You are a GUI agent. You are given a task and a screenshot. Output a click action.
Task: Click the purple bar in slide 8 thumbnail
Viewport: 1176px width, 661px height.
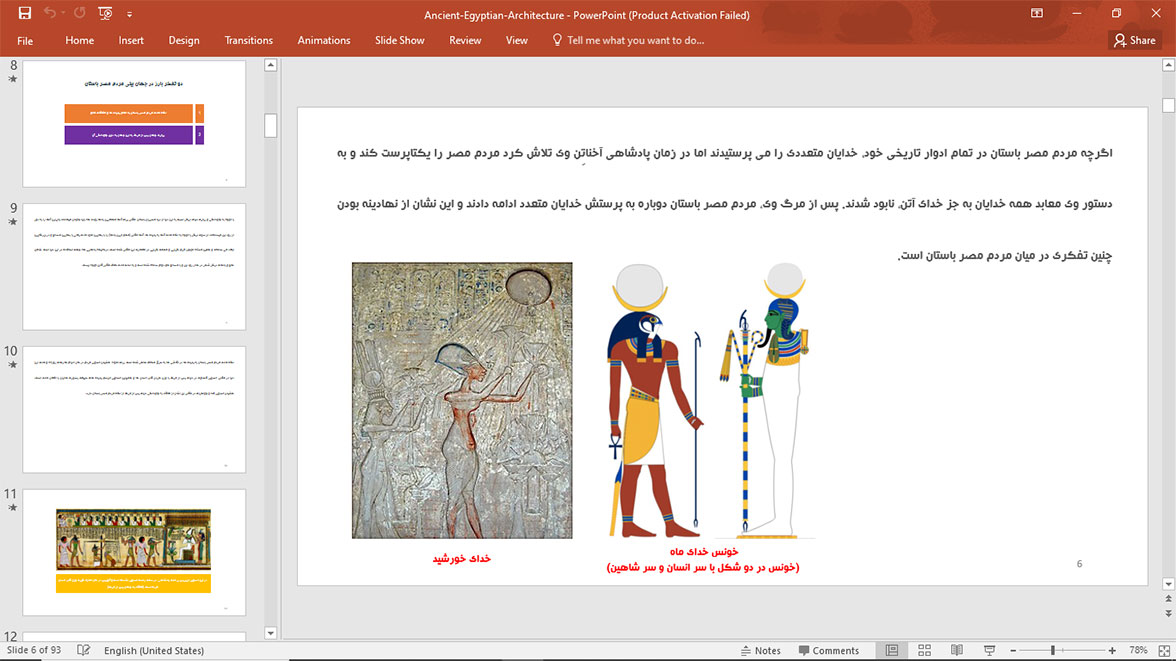tap(129, 135)
